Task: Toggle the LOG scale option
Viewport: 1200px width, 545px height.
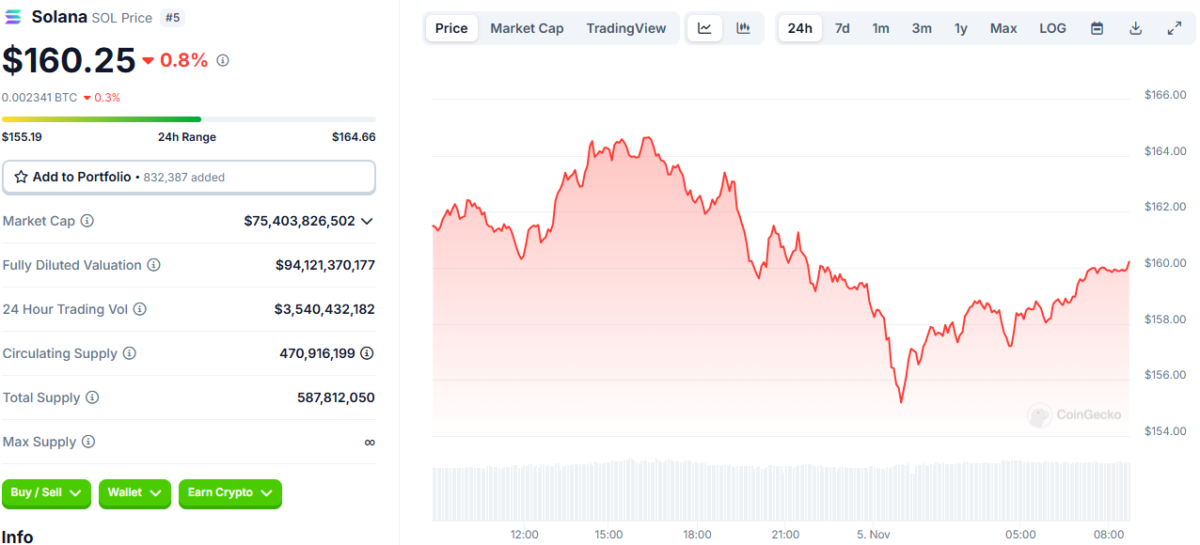Action: pyautogui.click(x=1053, y=28)
